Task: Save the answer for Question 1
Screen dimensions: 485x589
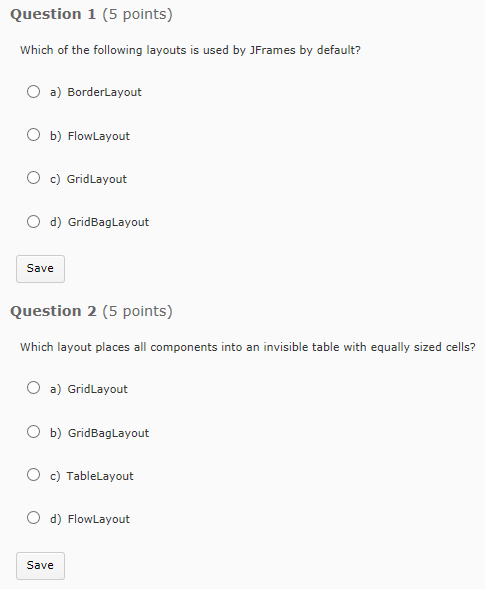Action: tap(40, 269)
